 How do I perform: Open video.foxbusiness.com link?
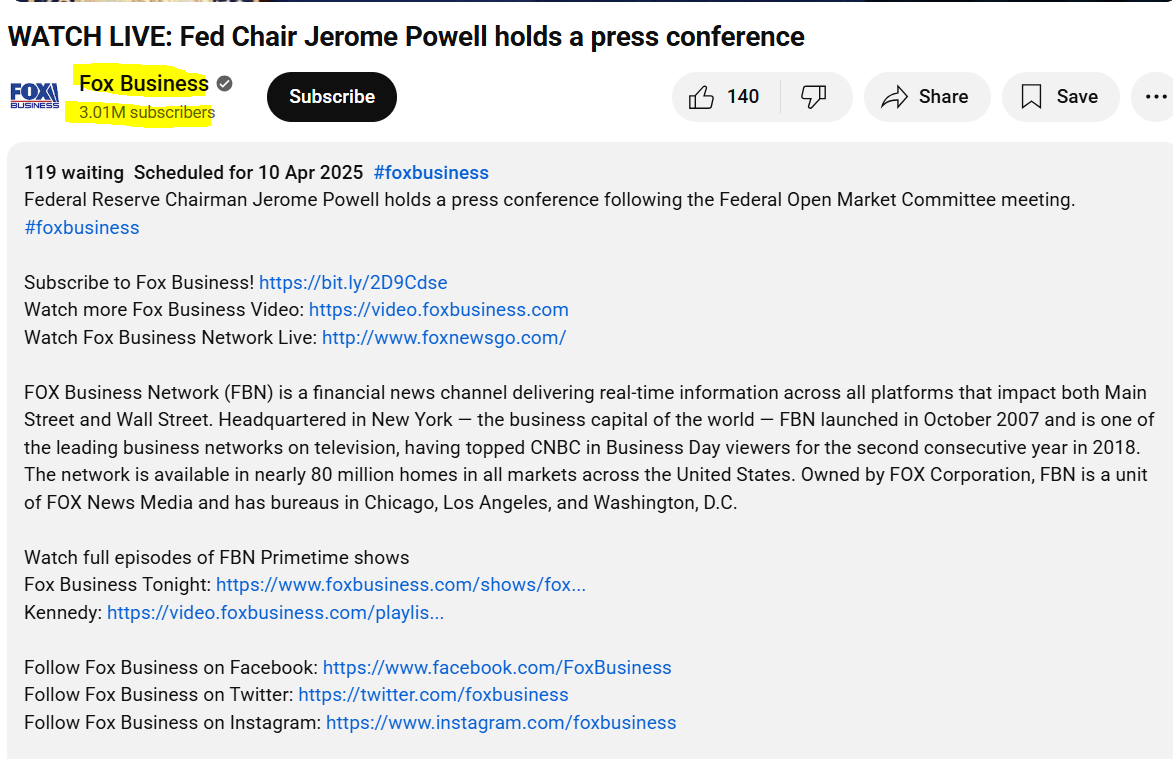click(x=438, y=310)
